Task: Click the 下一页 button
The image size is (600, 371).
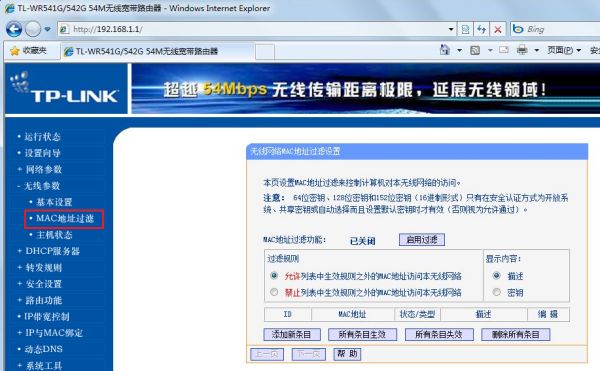Action: (309, 354)
